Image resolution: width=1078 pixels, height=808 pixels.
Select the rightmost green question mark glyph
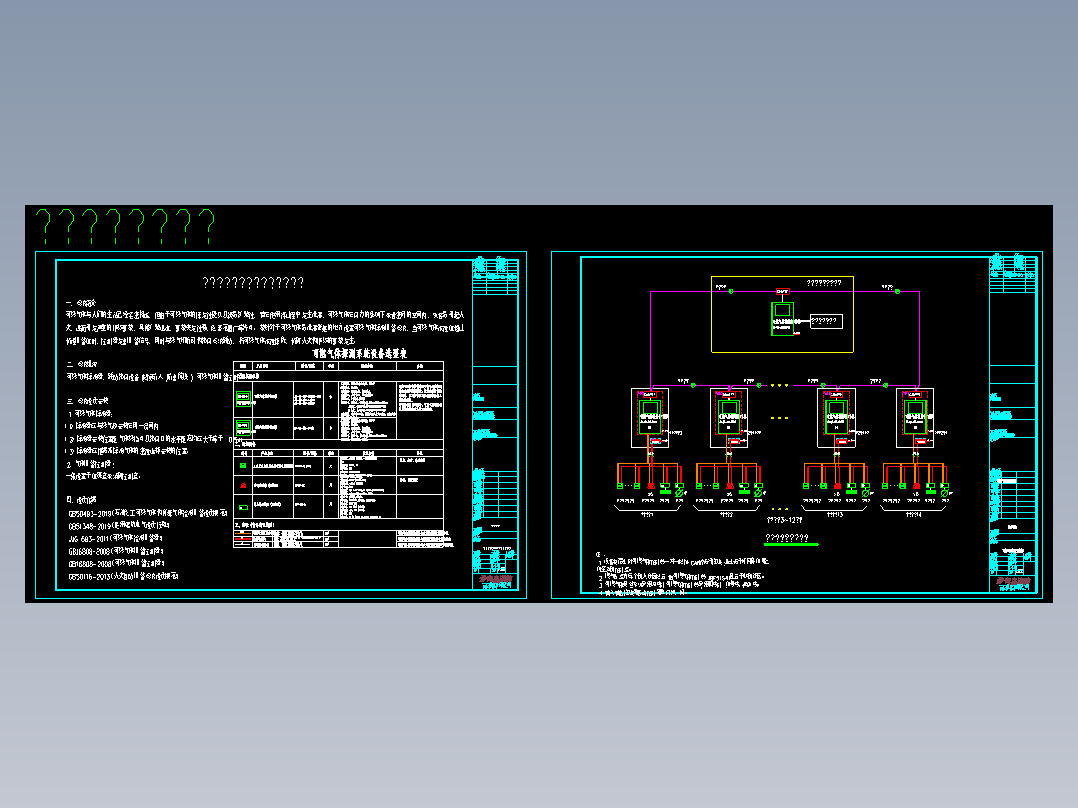[207, 227]
